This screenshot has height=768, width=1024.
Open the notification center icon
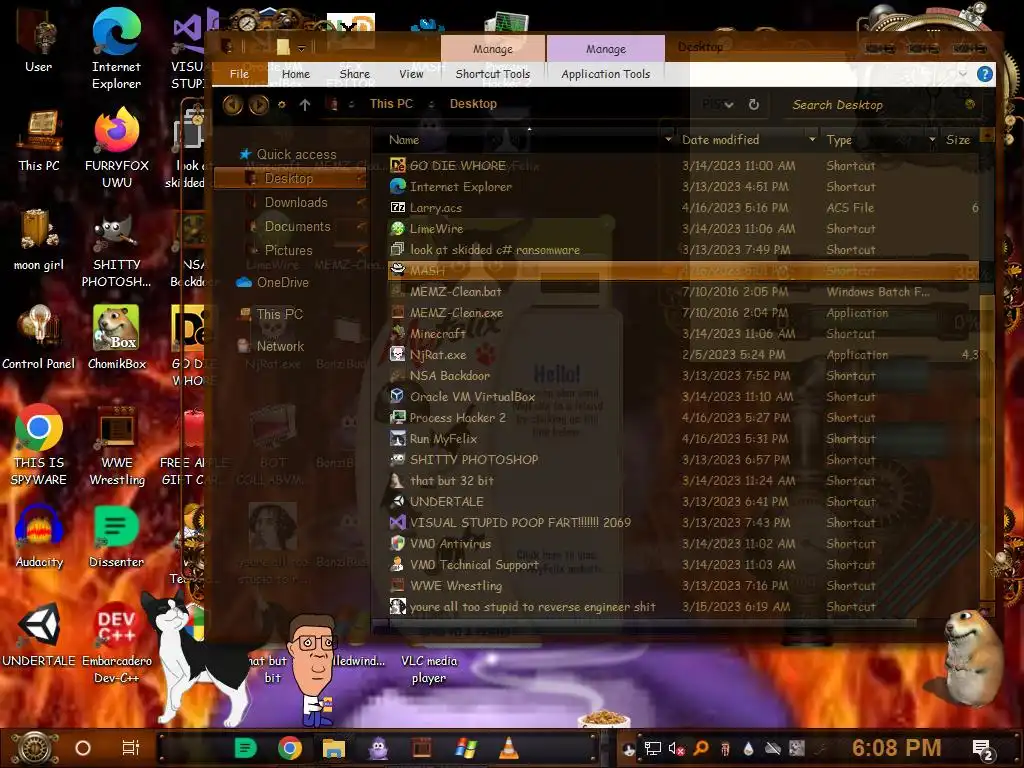(983, 750)
